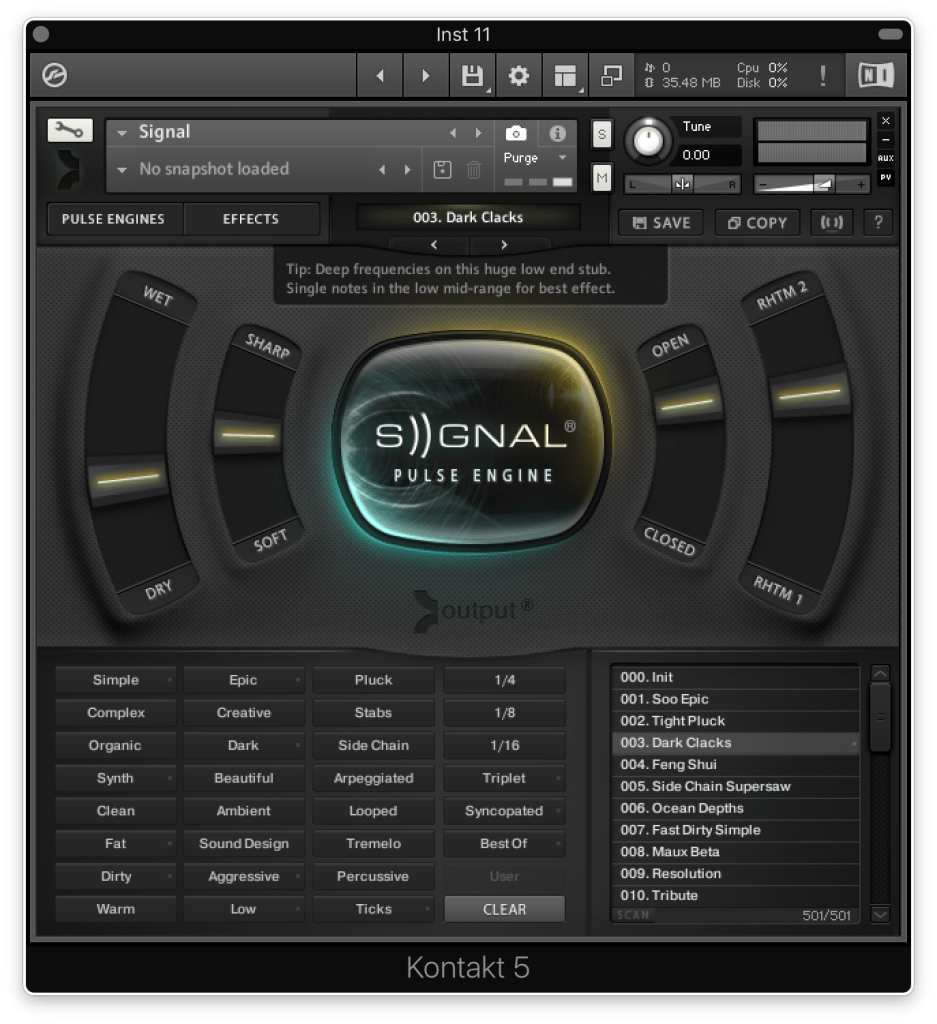The height and width of the screenshot is (1024, 937).
Task: Mute the instrument with M button
Action: (602, 177)
